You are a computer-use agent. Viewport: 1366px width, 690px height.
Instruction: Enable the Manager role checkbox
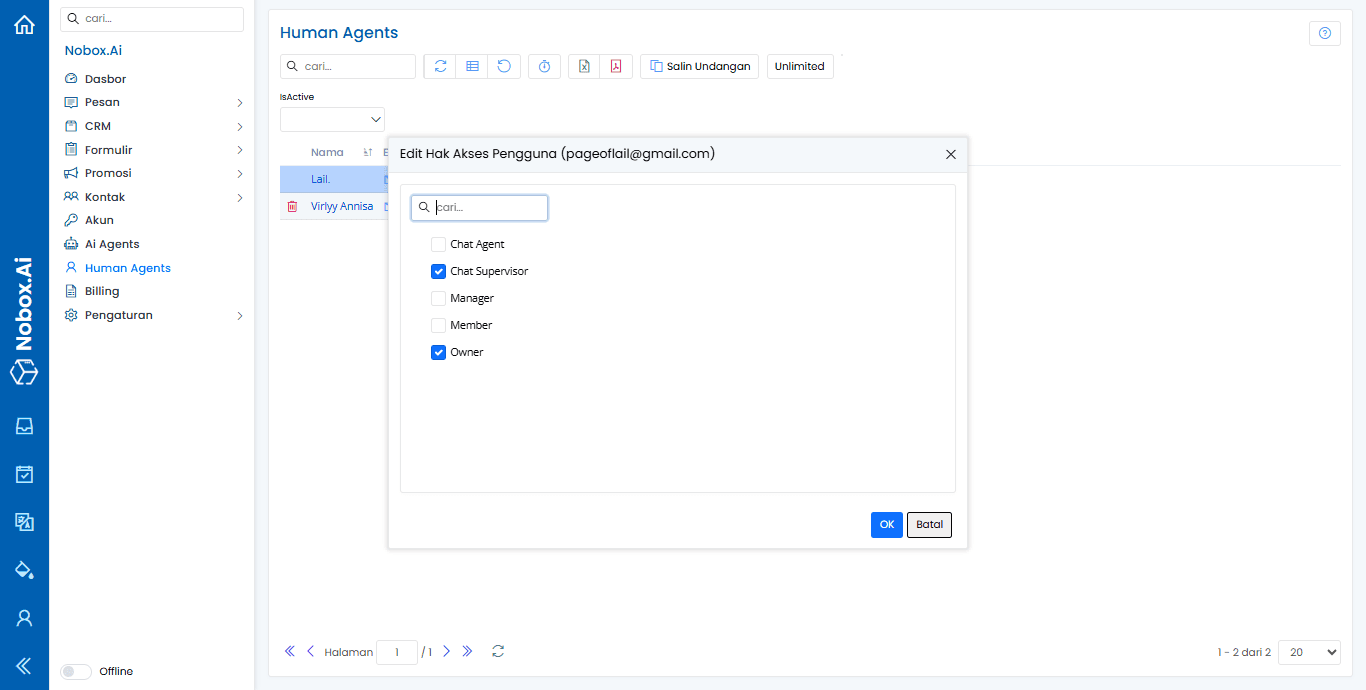click(438, 298)
